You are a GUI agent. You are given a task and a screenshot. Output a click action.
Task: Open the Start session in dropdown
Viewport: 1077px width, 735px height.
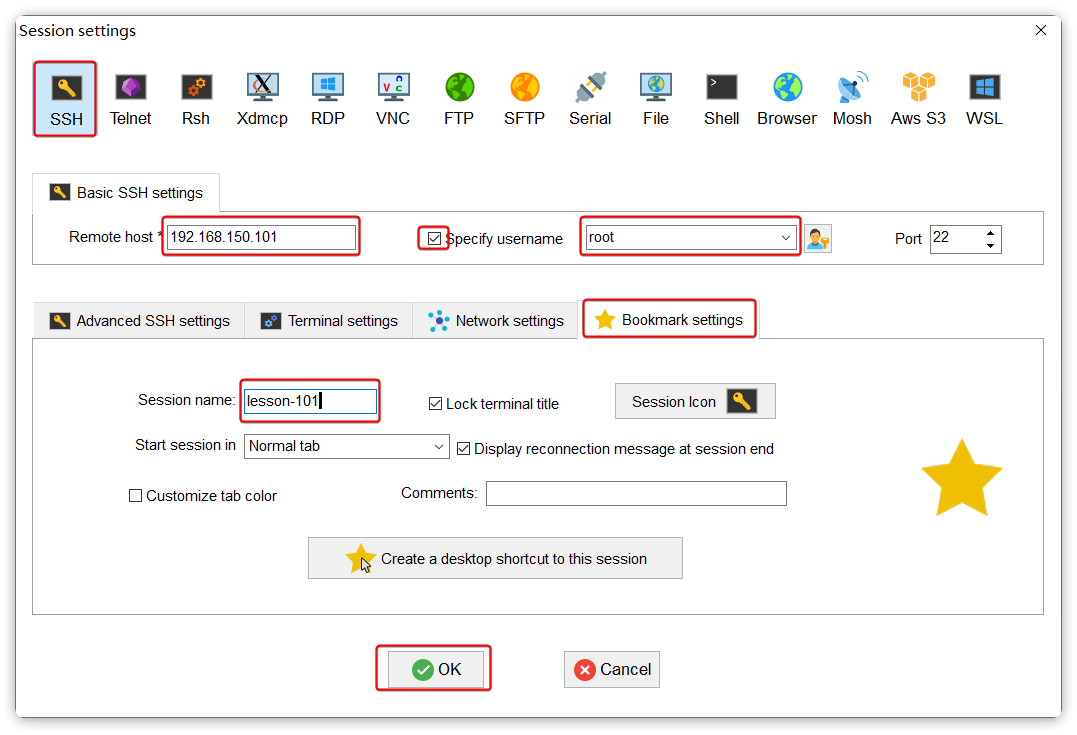(x=440, y=447)
